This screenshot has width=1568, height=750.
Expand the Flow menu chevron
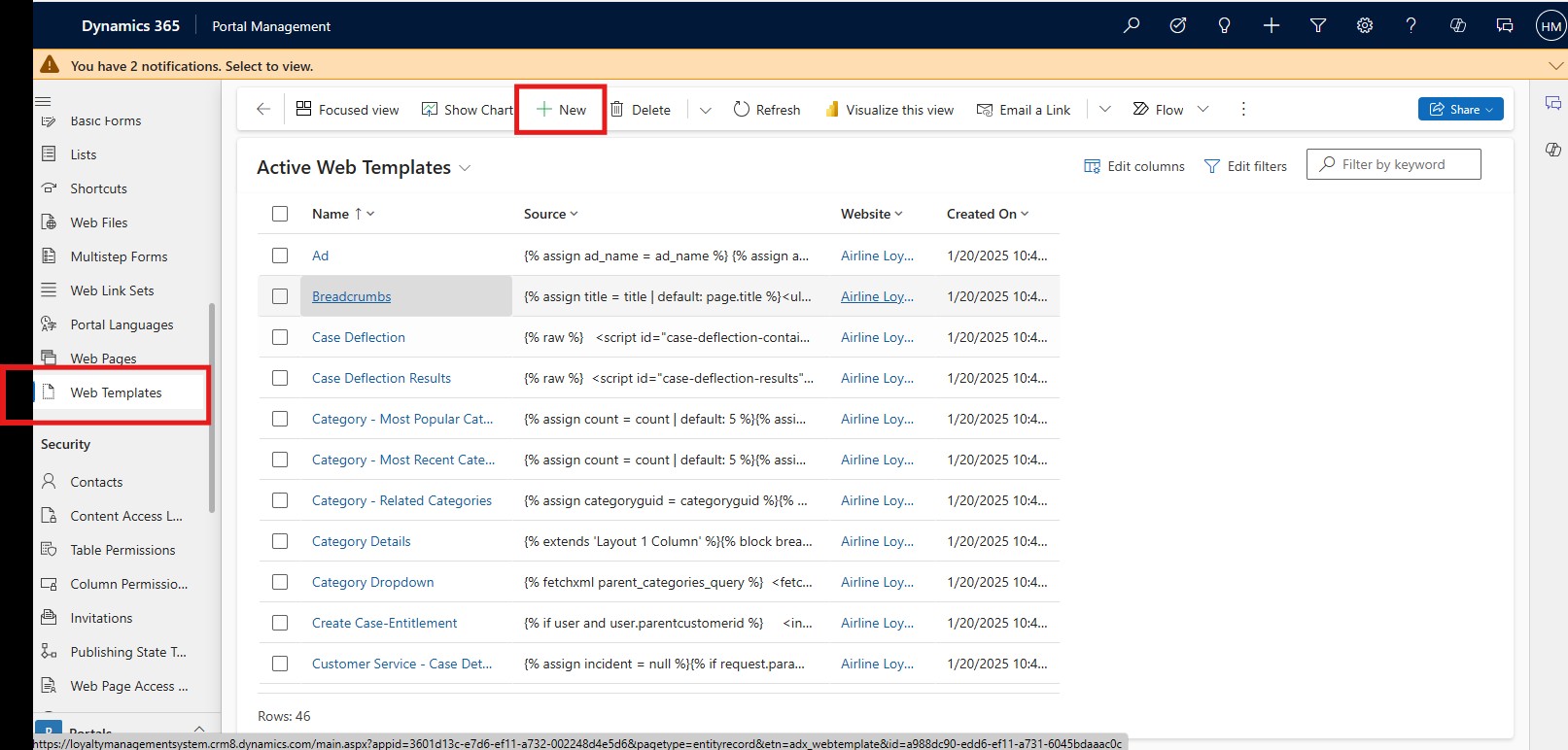1203,110
